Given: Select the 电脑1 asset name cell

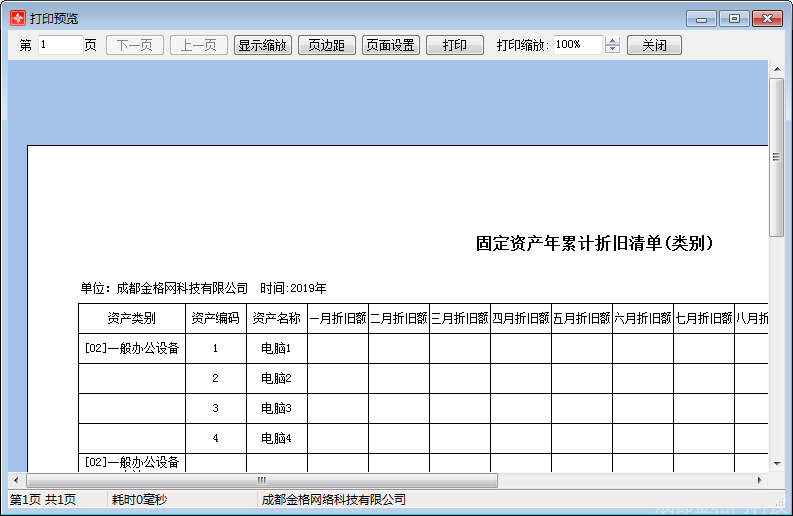Looking at the screenshot, I should [x=276, y=349].
